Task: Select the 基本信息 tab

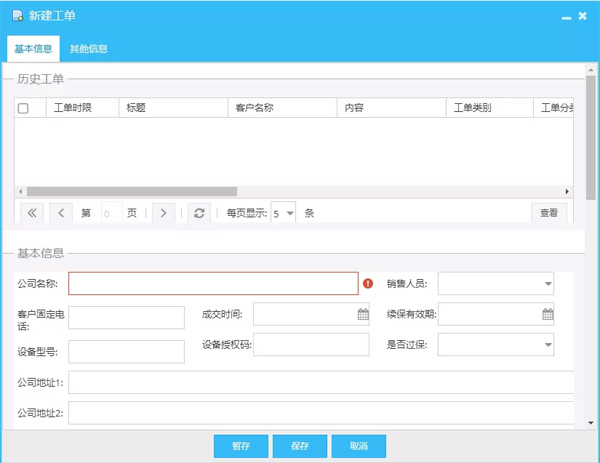Action: click(x=33, y=48)
